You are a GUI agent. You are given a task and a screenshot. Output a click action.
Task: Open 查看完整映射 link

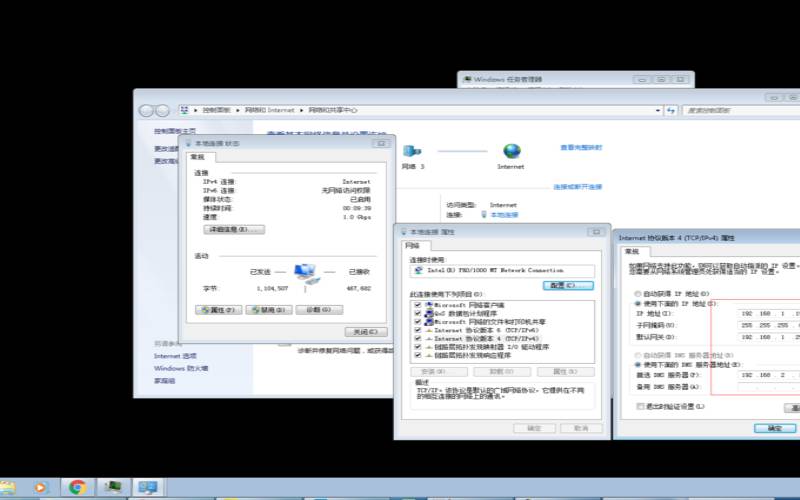click(581, 147)
